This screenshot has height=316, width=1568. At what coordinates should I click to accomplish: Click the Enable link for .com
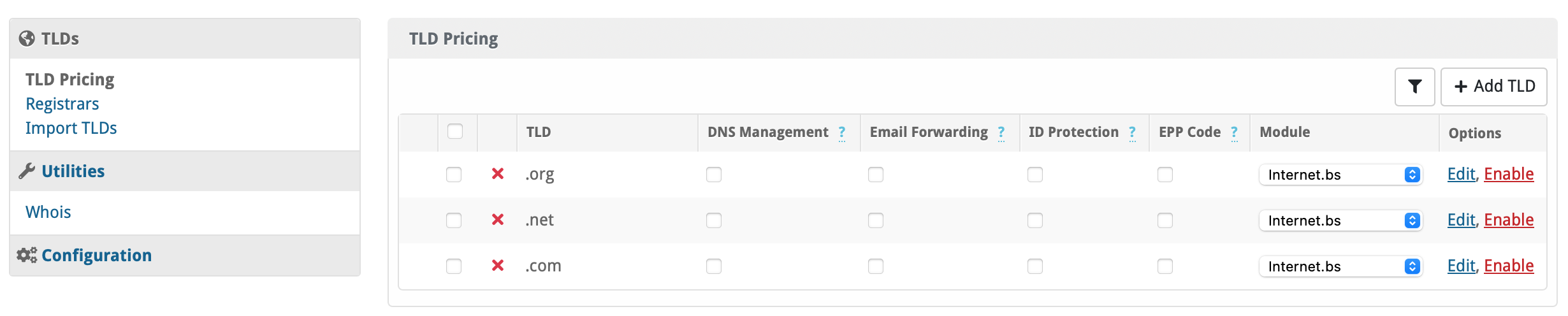tap(1509, 266)
